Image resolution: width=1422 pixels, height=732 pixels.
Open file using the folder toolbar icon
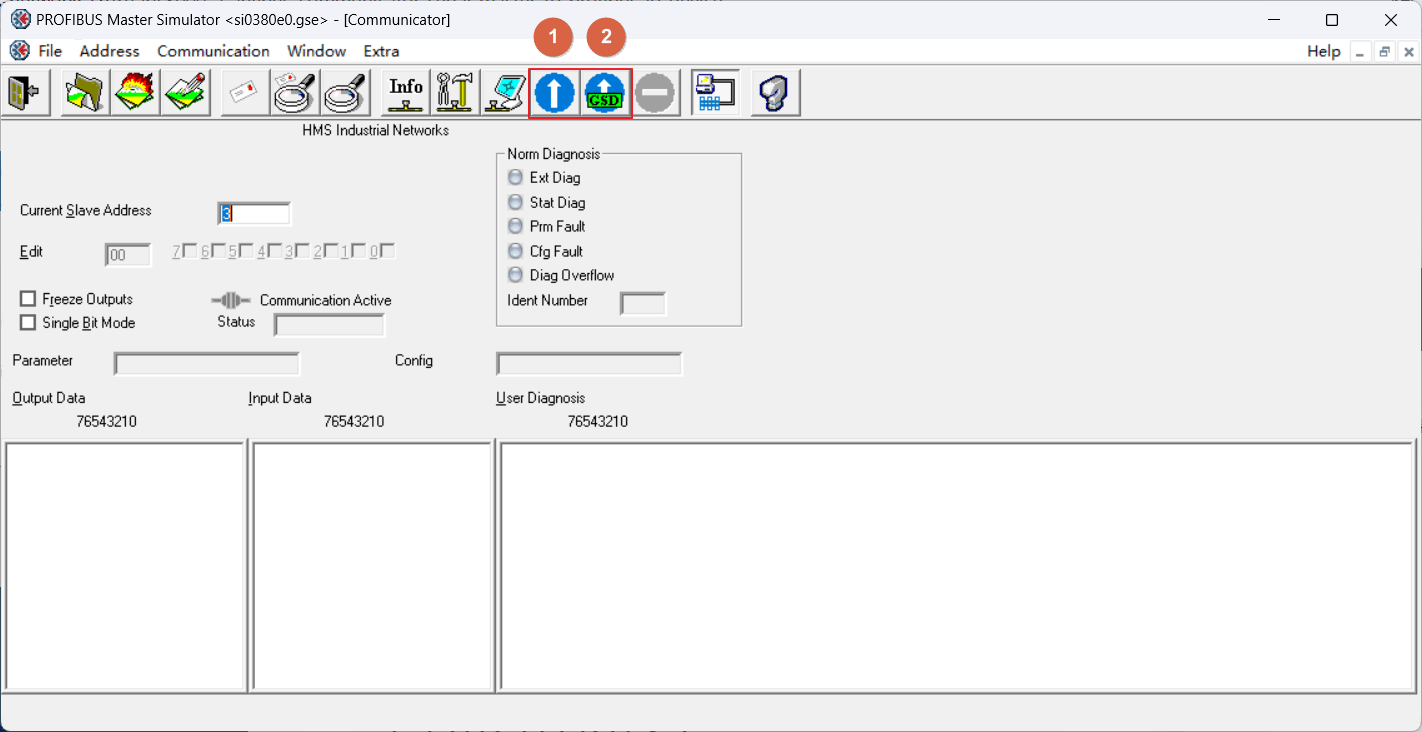[x=85, y=93]
